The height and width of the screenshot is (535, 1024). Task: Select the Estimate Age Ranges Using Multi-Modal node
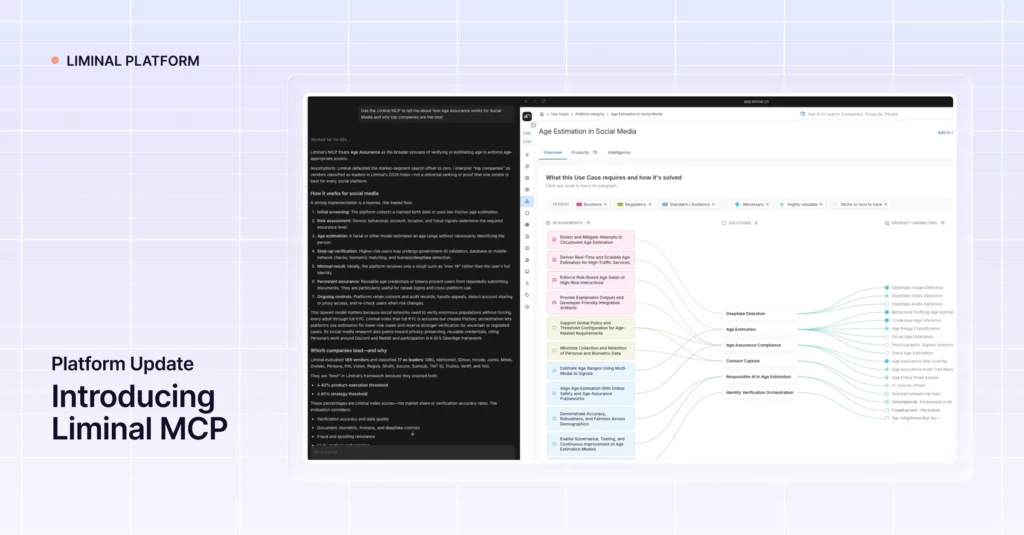click(x=590, y=370)
